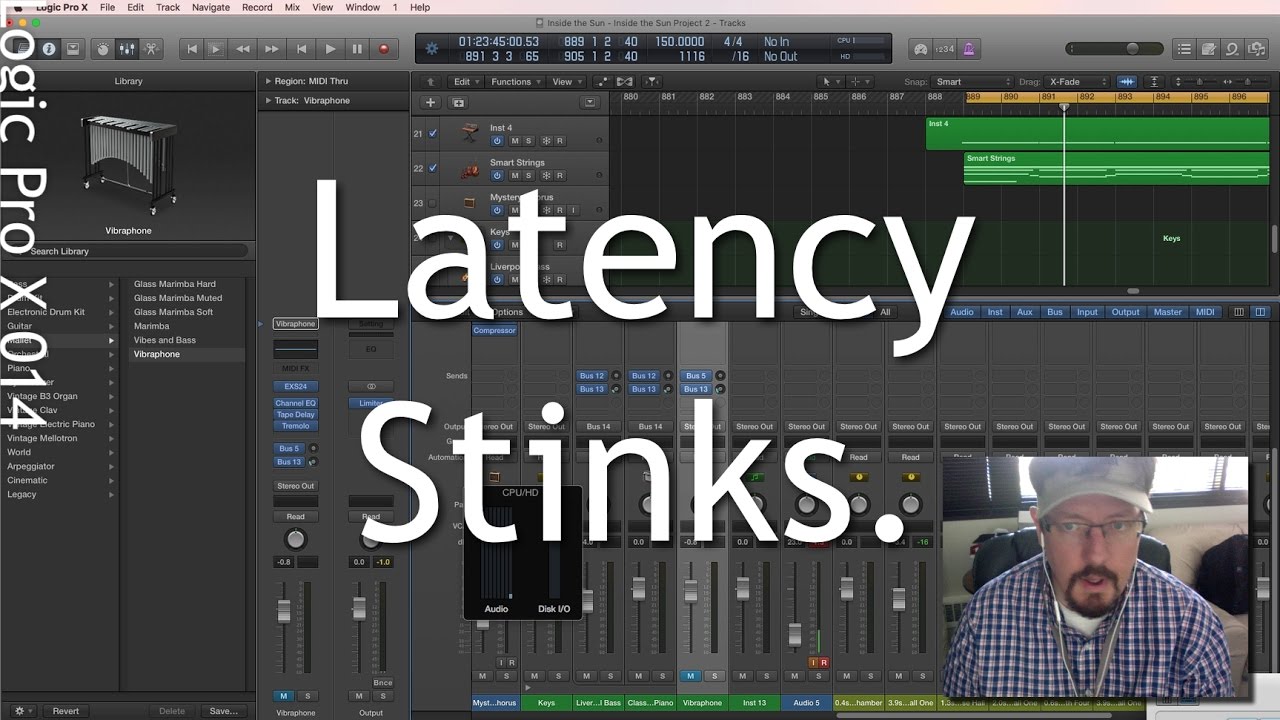Click the Go to Beginning transport button
The image size is (1280, 720).
pyautogui.click(x=192, y=48)
